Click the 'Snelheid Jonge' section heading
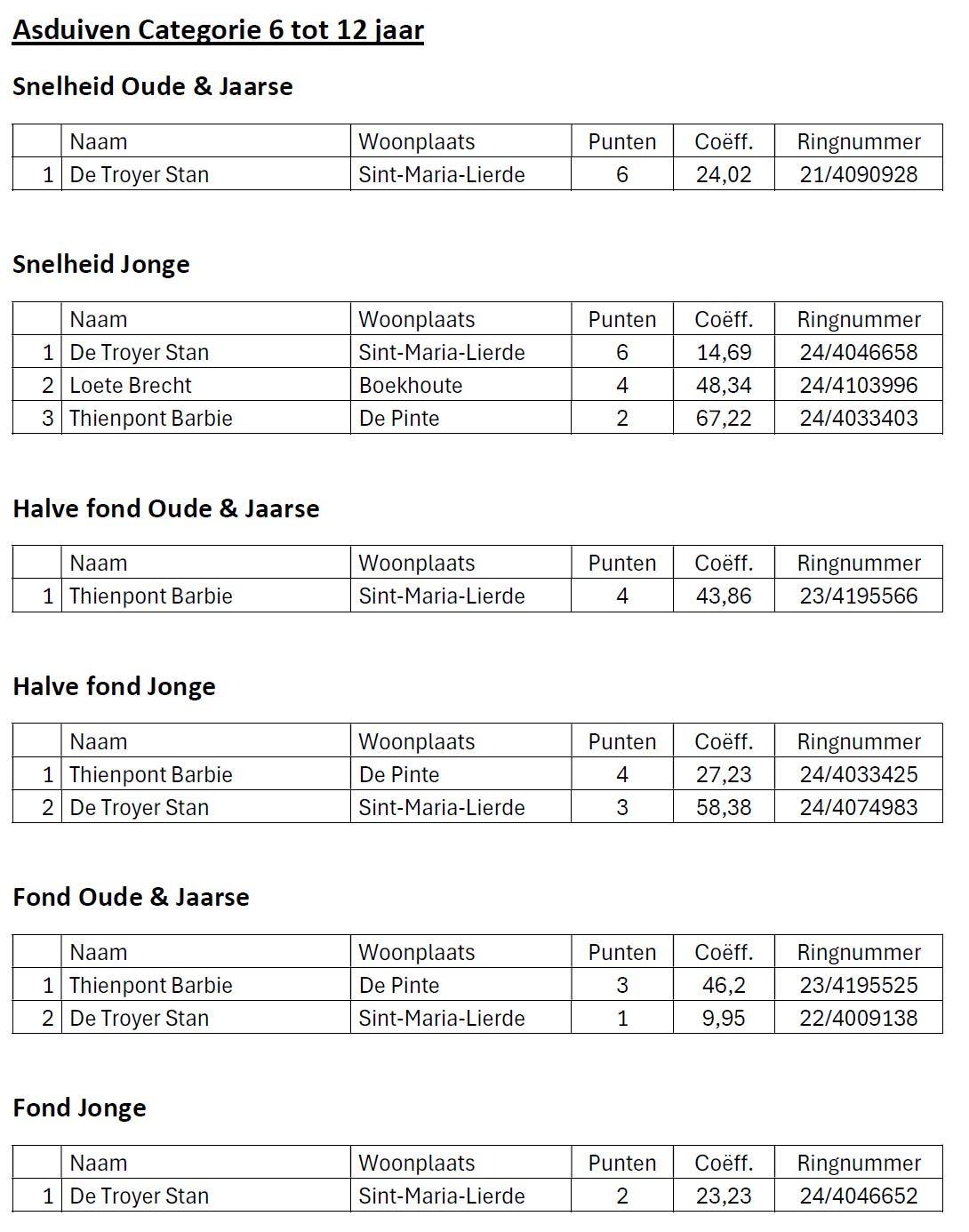Screen dimensions: 969x1232 (x=100, y=264)
